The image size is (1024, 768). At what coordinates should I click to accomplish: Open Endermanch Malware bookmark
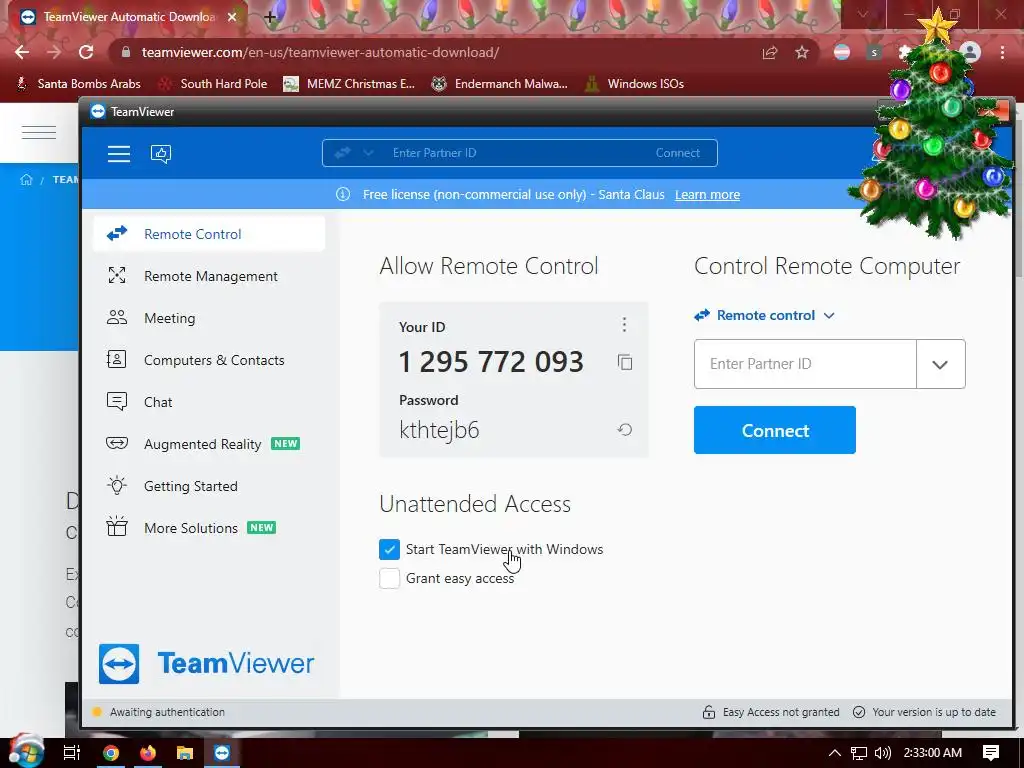click(x=500, y=84)
